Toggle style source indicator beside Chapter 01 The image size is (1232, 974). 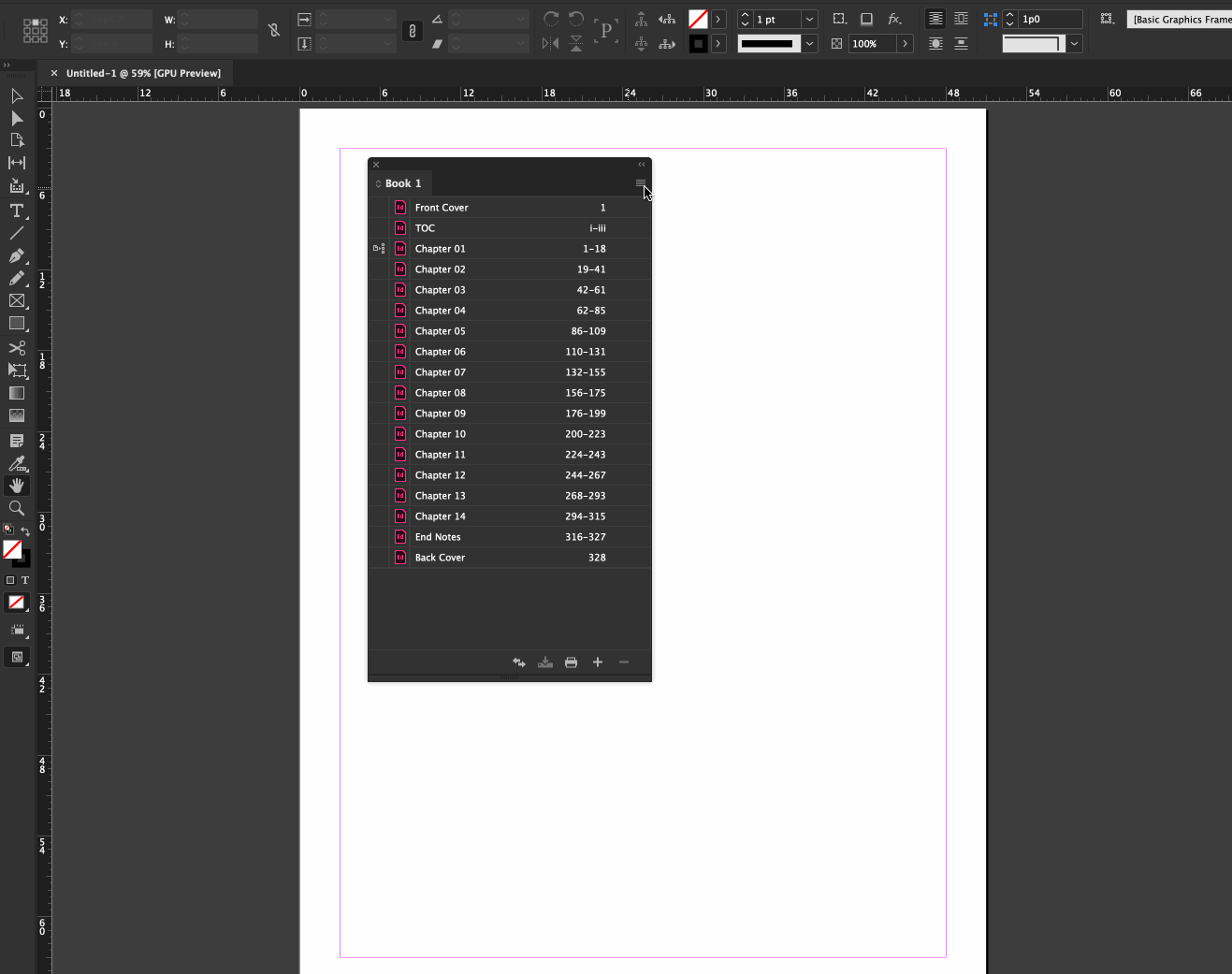click(379, 249)
